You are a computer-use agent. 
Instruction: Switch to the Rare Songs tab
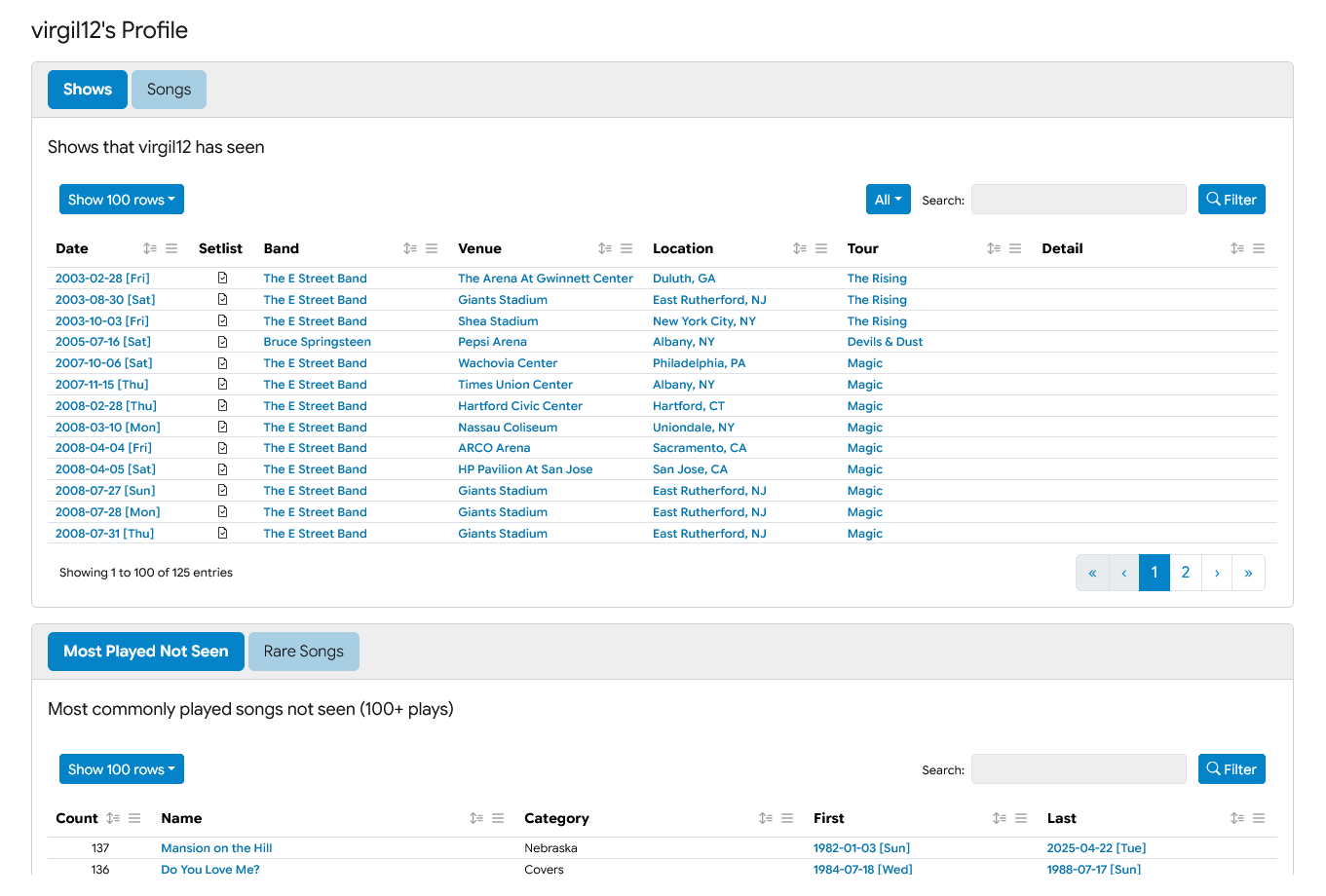303,652
